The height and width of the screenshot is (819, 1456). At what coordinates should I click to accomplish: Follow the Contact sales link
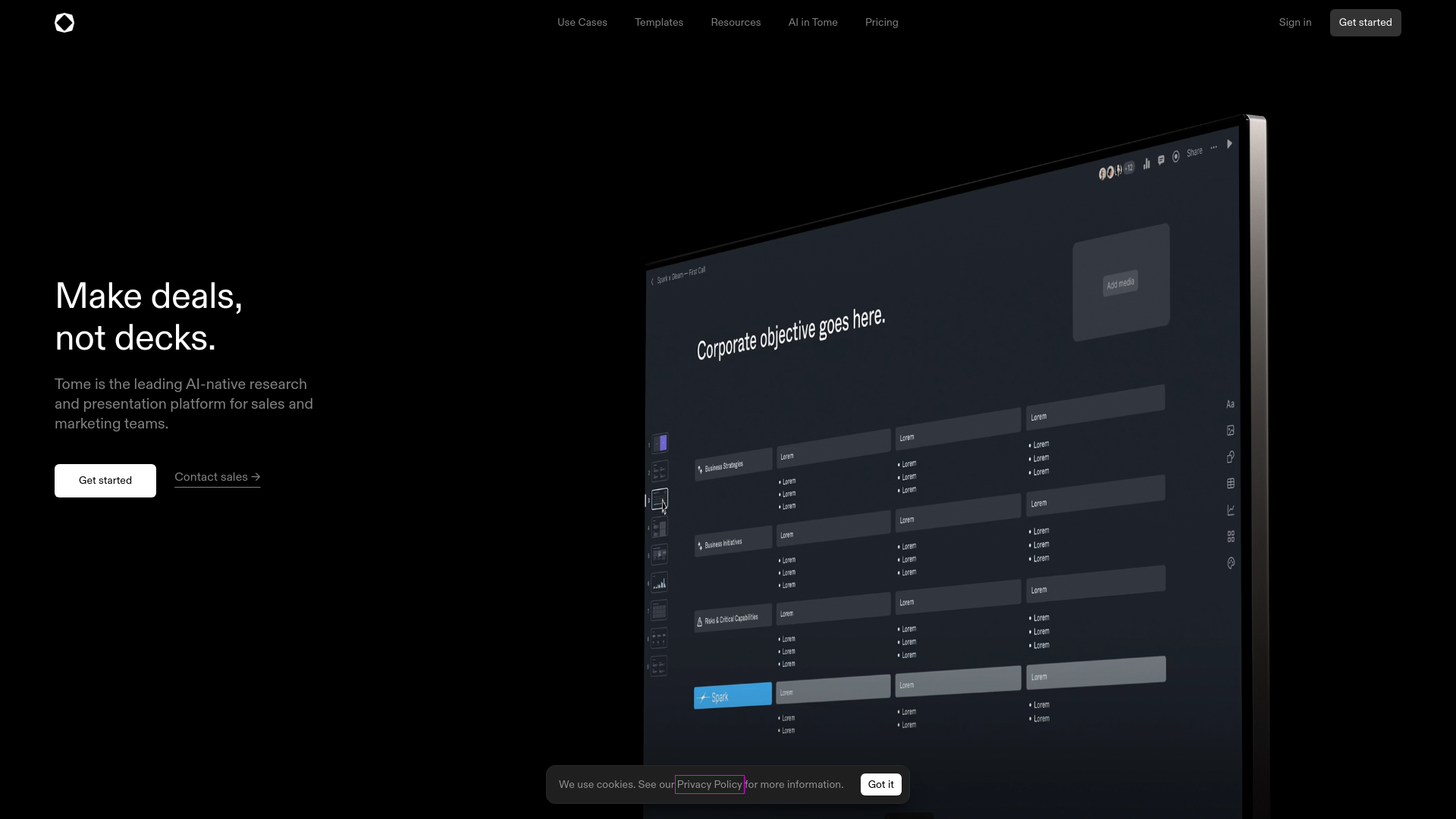[x=217, y=477]
